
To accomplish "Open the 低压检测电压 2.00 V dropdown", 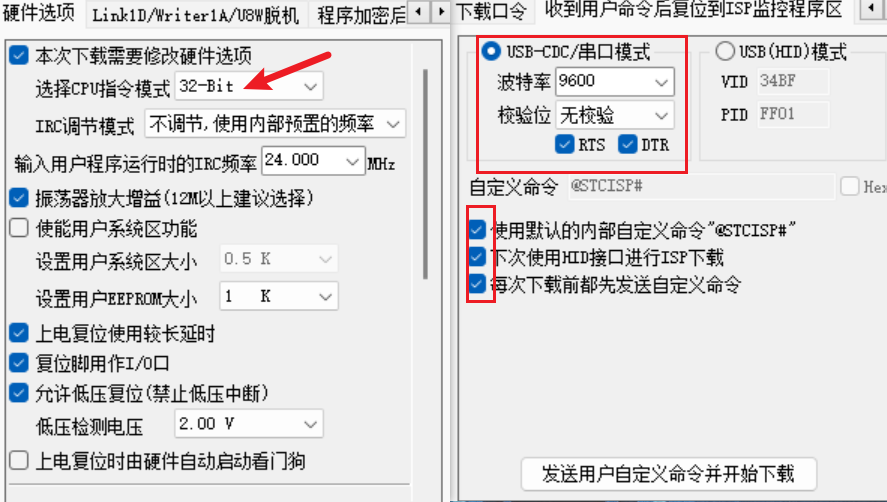I will pyautogui.click(x=249, y=424).
